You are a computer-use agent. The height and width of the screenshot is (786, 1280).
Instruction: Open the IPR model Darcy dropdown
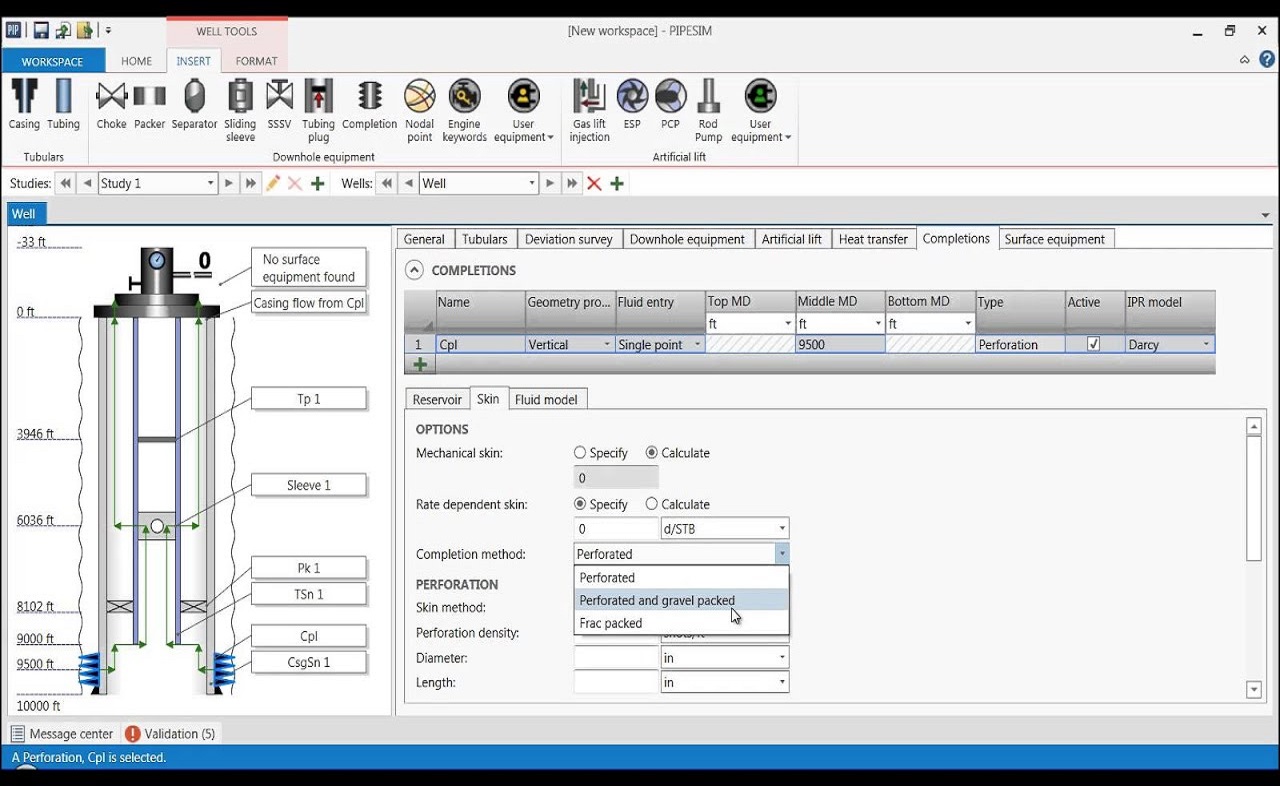click(1206, 345)
